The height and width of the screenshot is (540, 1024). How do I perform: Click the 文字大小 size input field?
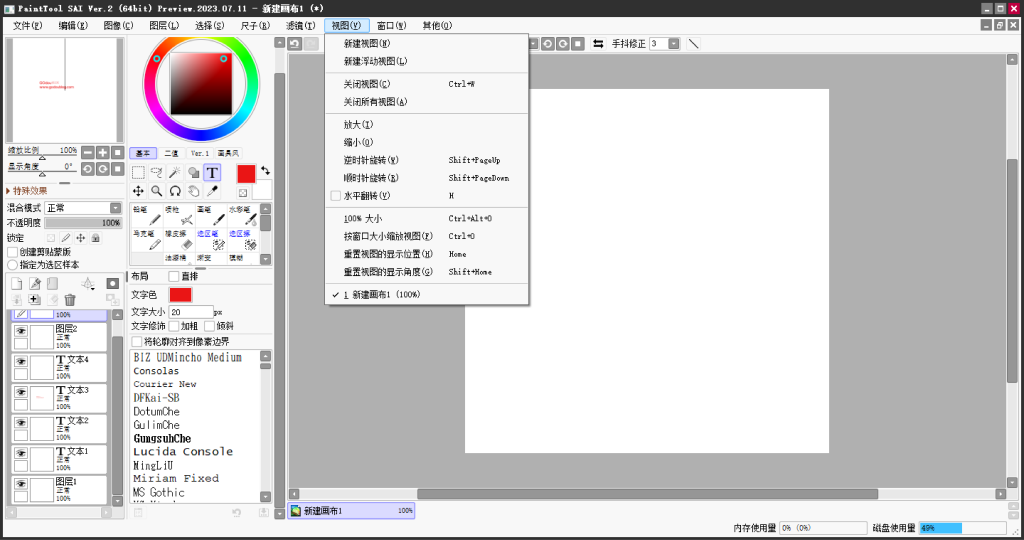[191, 312]
